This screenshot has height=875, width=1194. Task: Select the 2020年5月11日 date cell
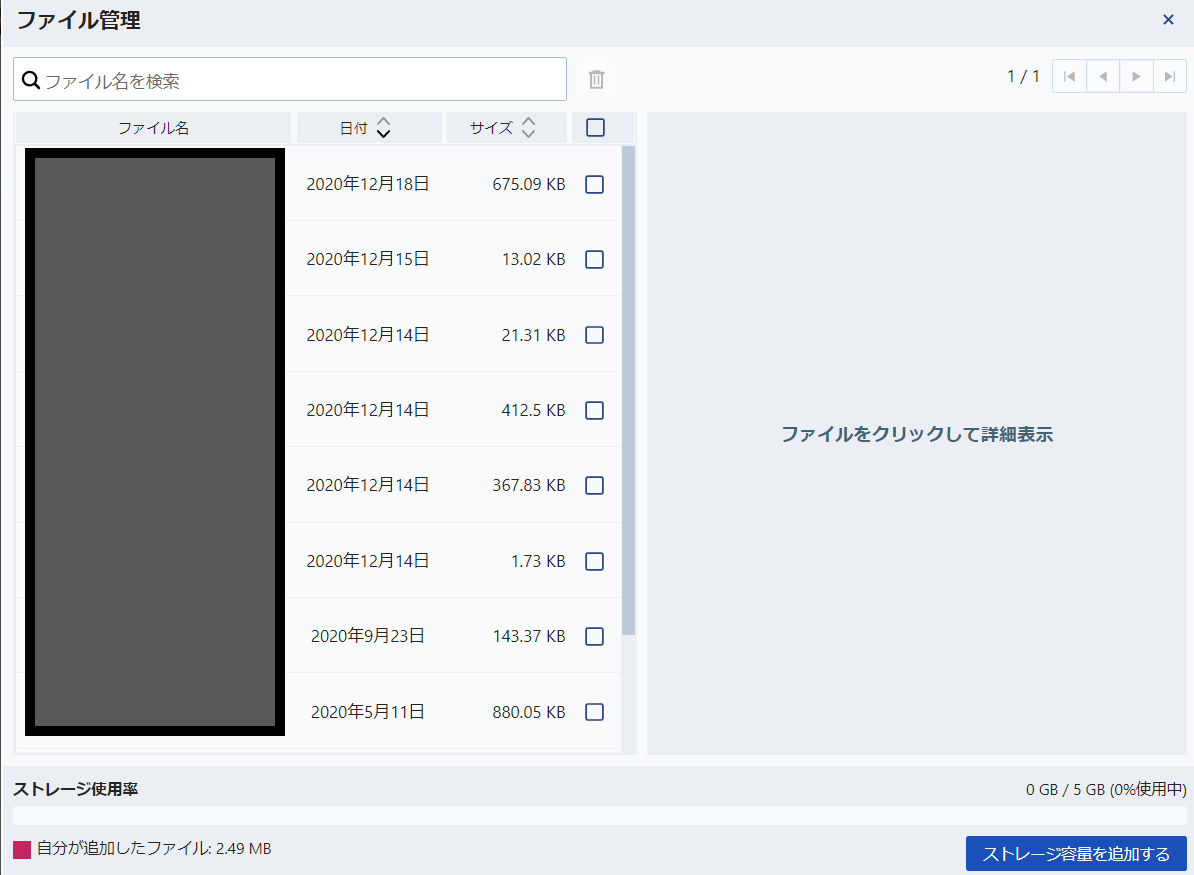[368, 712]
